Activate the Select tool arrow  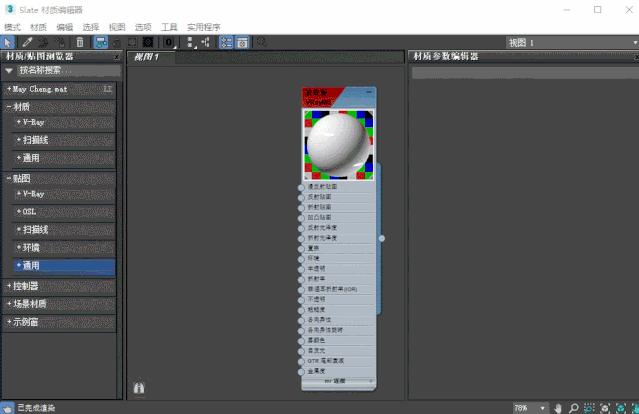[x=8, y=42]
